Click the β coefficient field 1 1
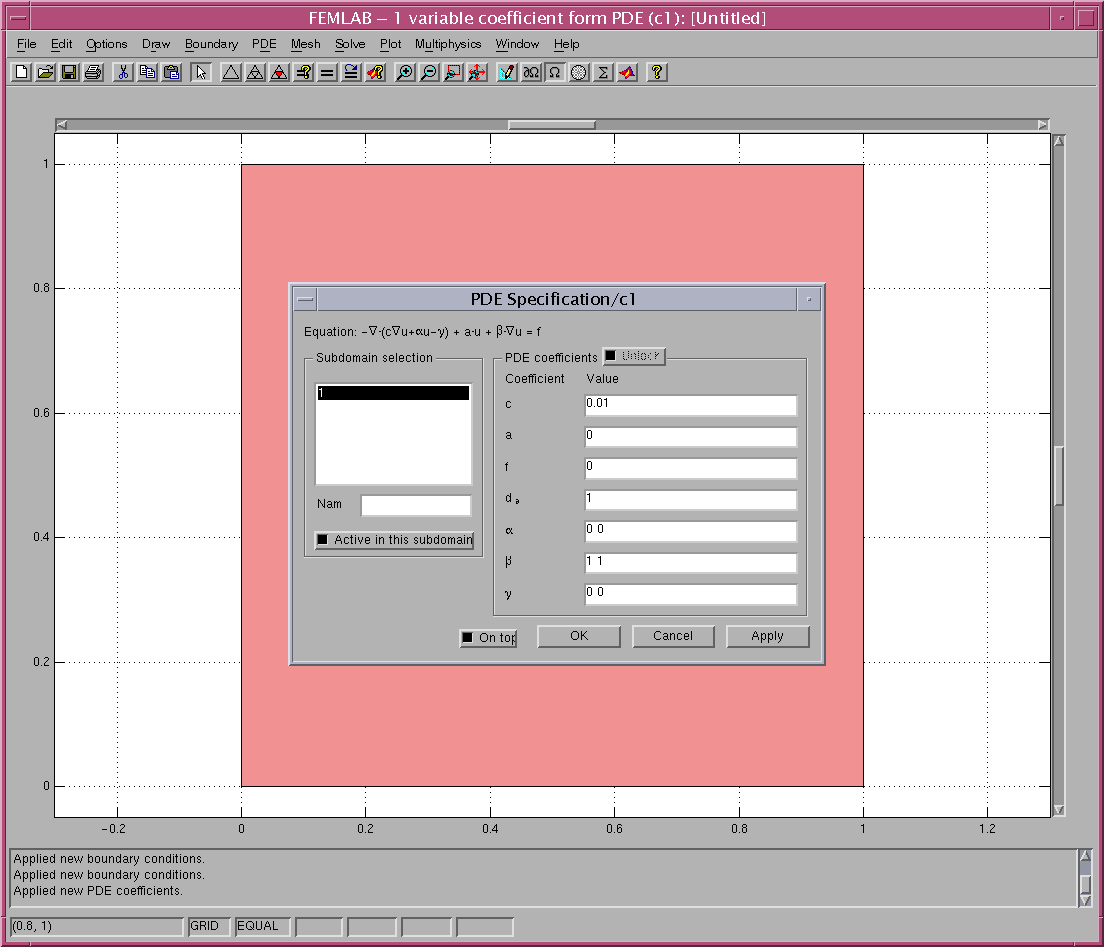 coord(691,563)
